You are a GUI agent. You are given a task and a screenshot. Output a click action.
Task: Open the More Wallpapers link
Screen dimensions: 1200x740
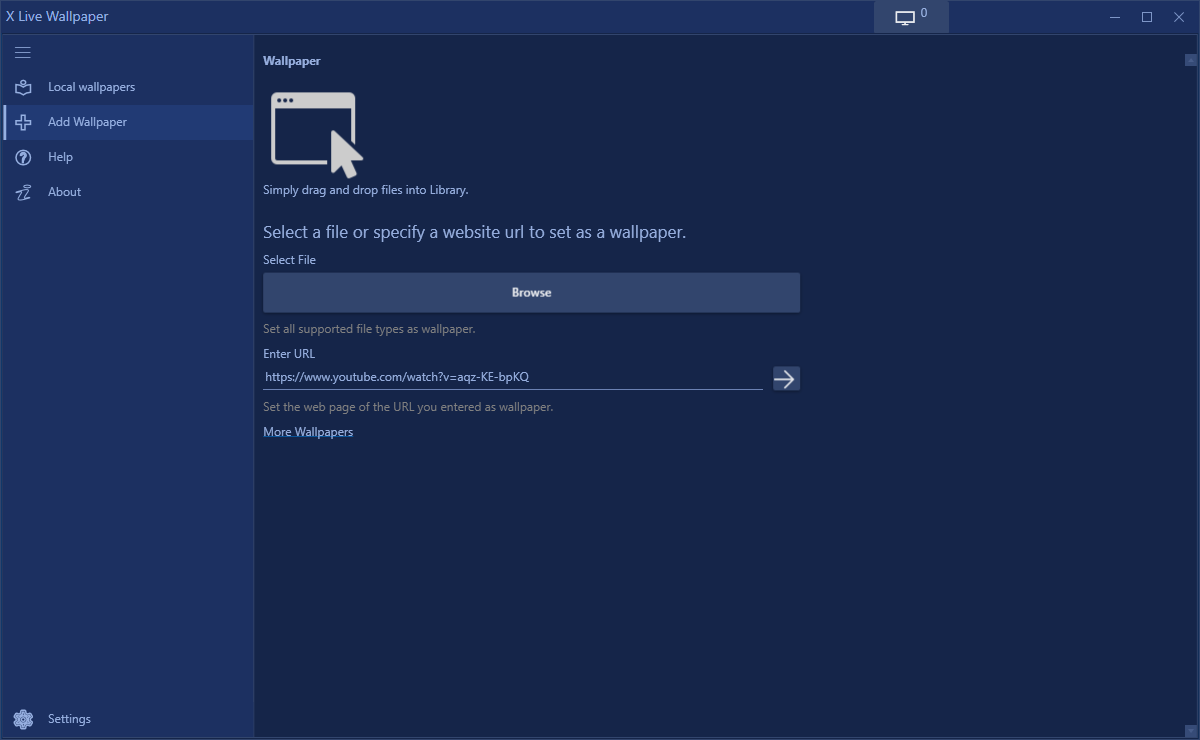[x=308, y=431]
